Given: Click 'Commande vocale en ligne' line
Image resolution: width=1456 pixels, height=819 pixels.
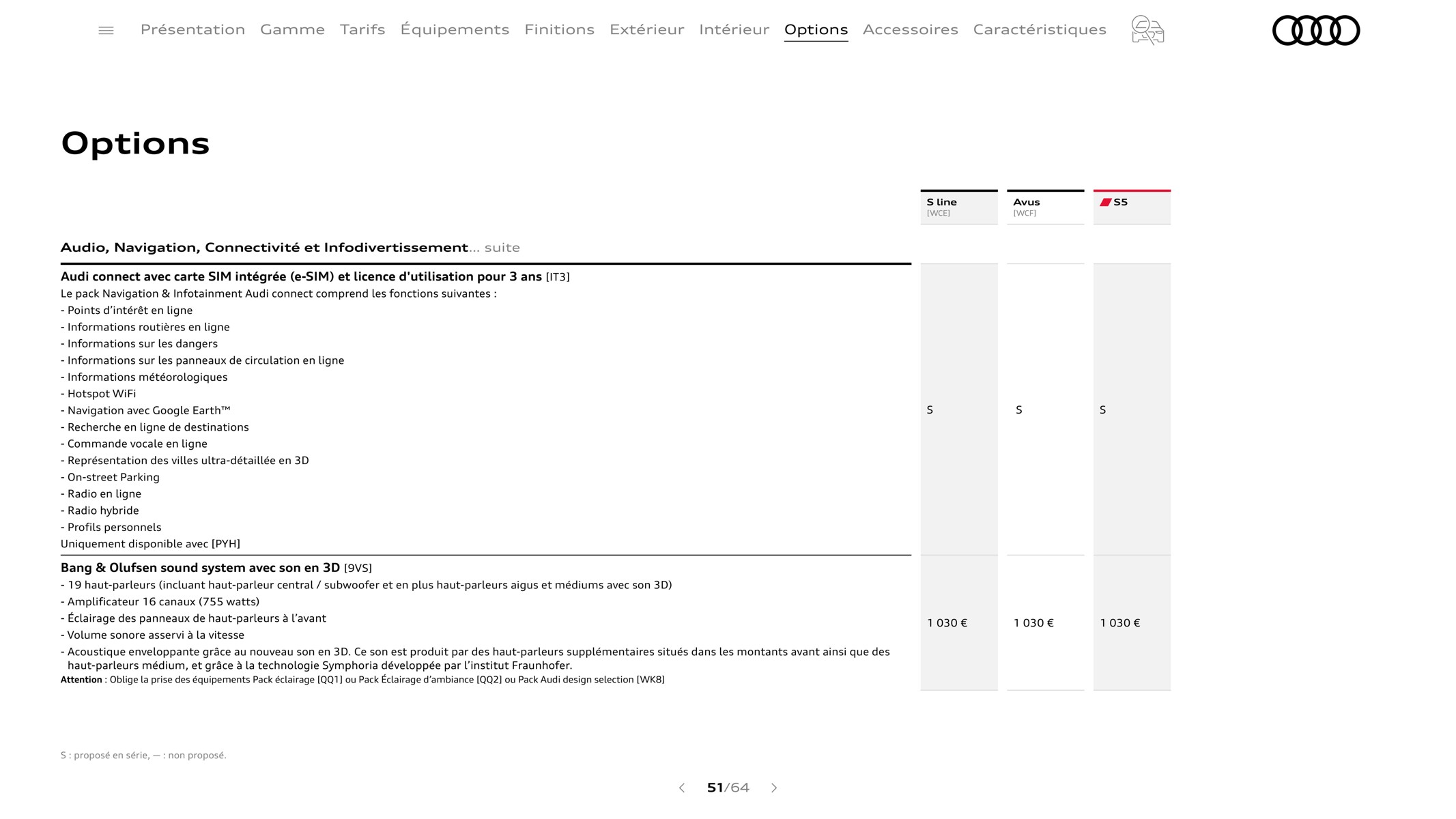Looking at the screenshot, I should tap(134, 444).
